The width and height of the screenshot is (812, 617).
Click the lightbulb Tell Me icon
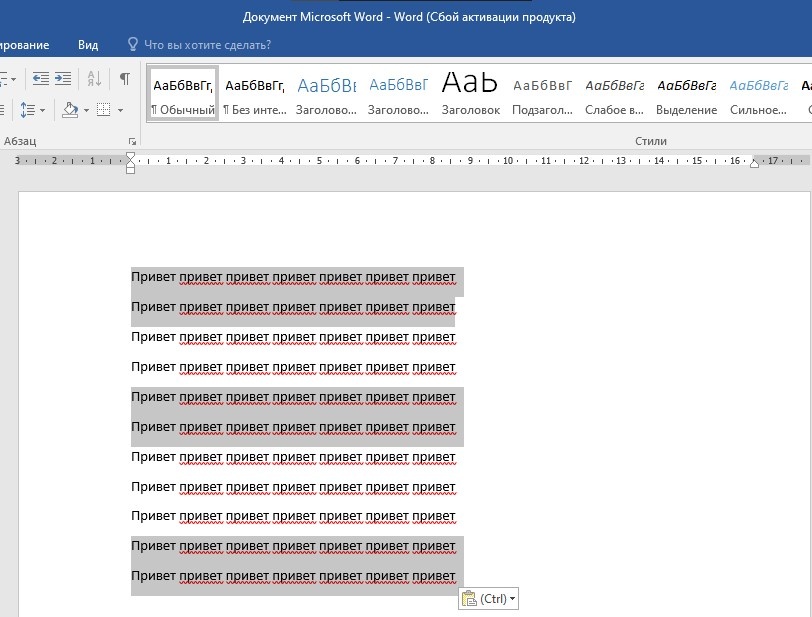coord(133,45)
